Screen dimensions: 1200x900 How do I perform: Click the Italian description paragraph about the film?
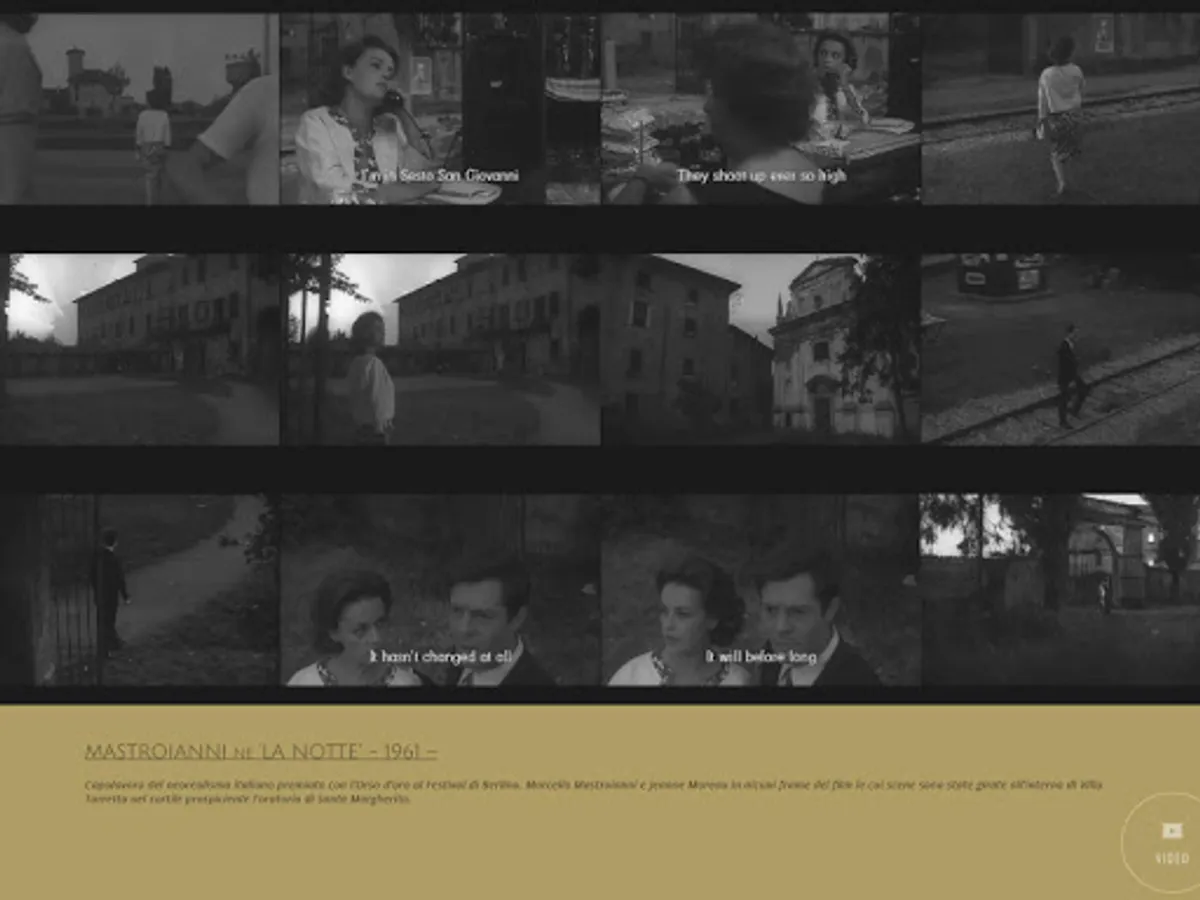point(594,792)
